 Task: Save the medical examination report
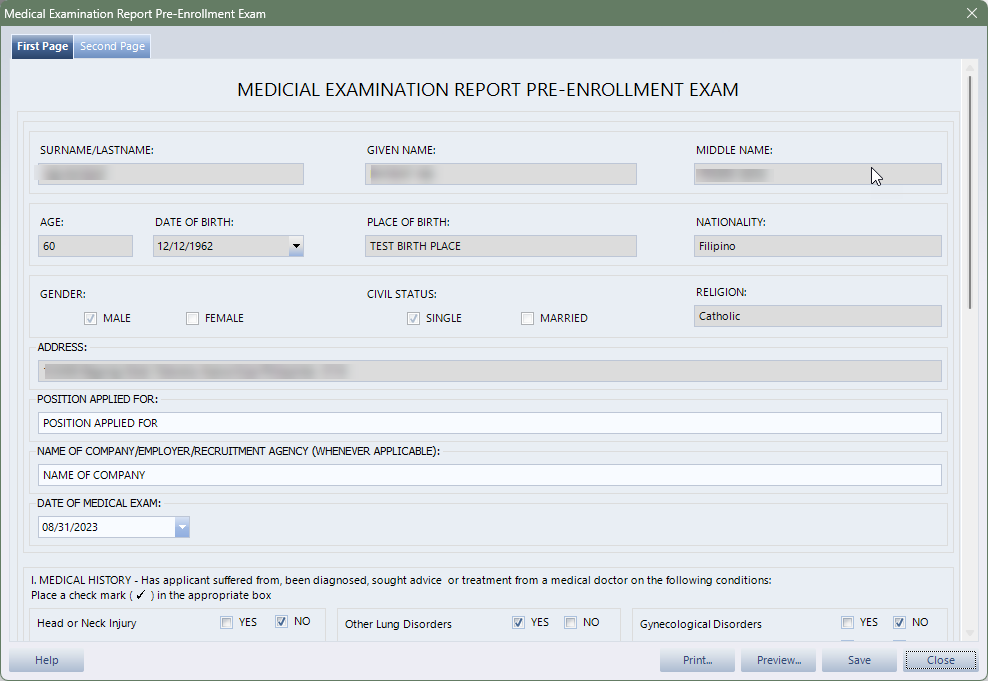858,660
